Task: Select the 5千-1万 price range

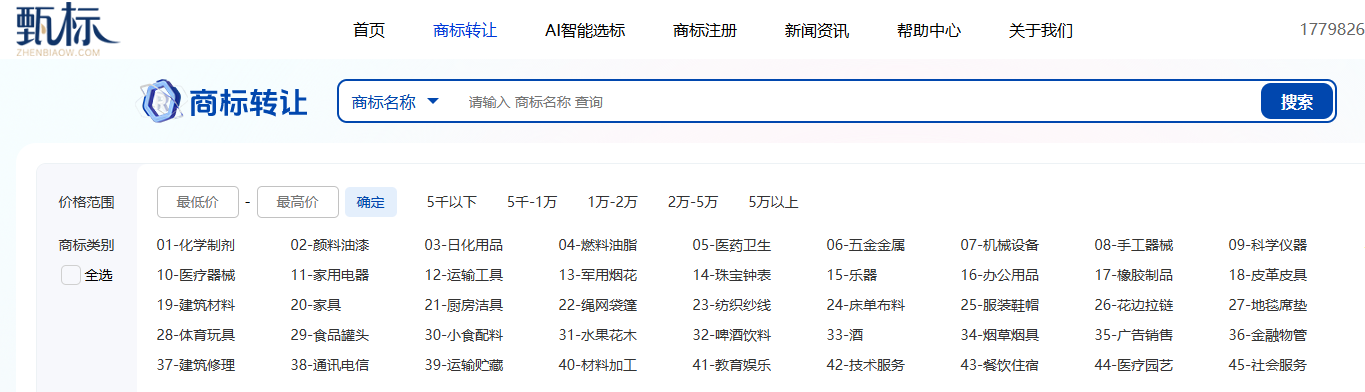Action: pyautogui.click(x=532, y=202)
